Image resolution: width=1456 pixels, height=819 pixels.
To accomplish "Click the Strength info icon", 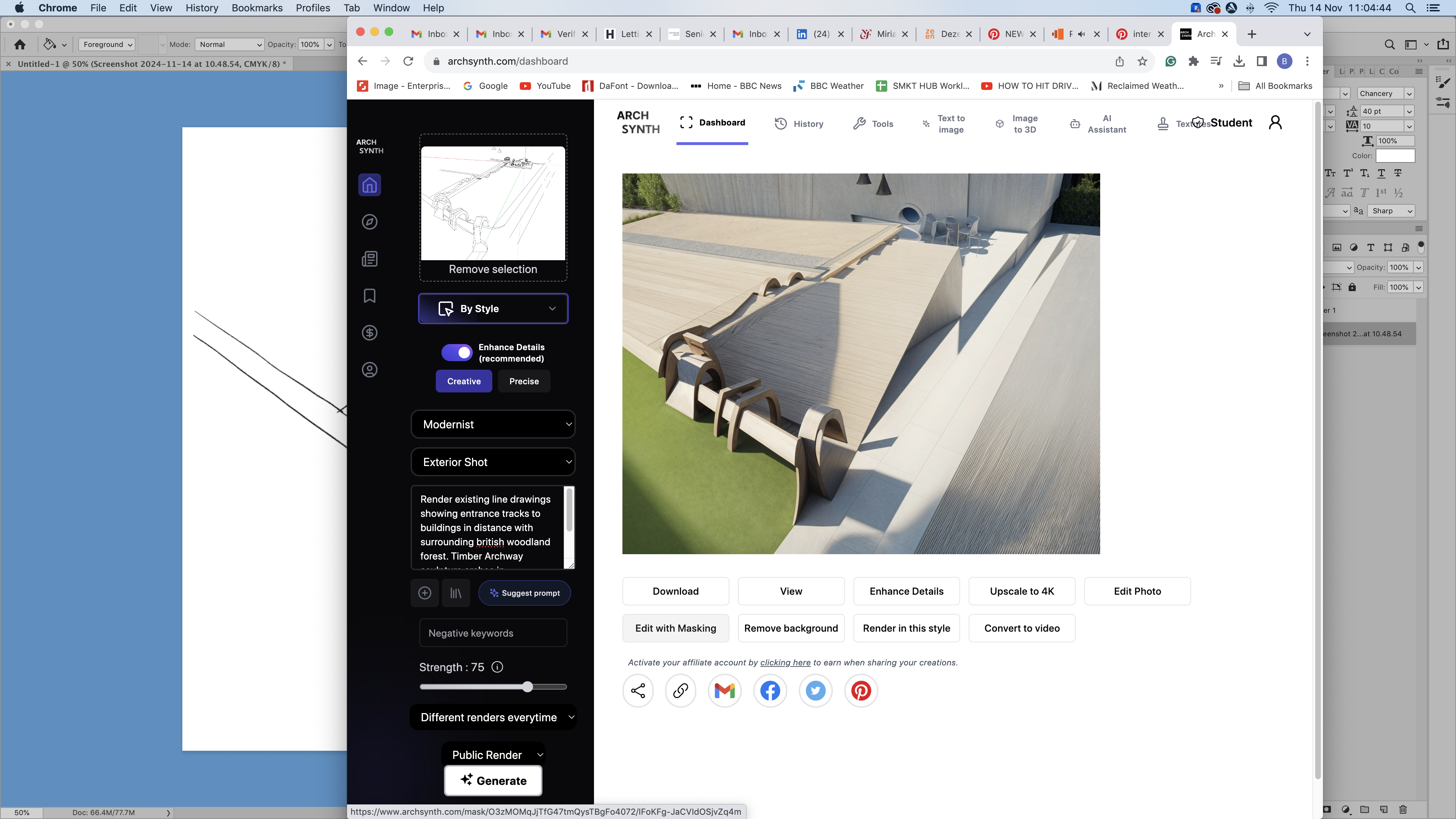I will click(x=497, y=667).
